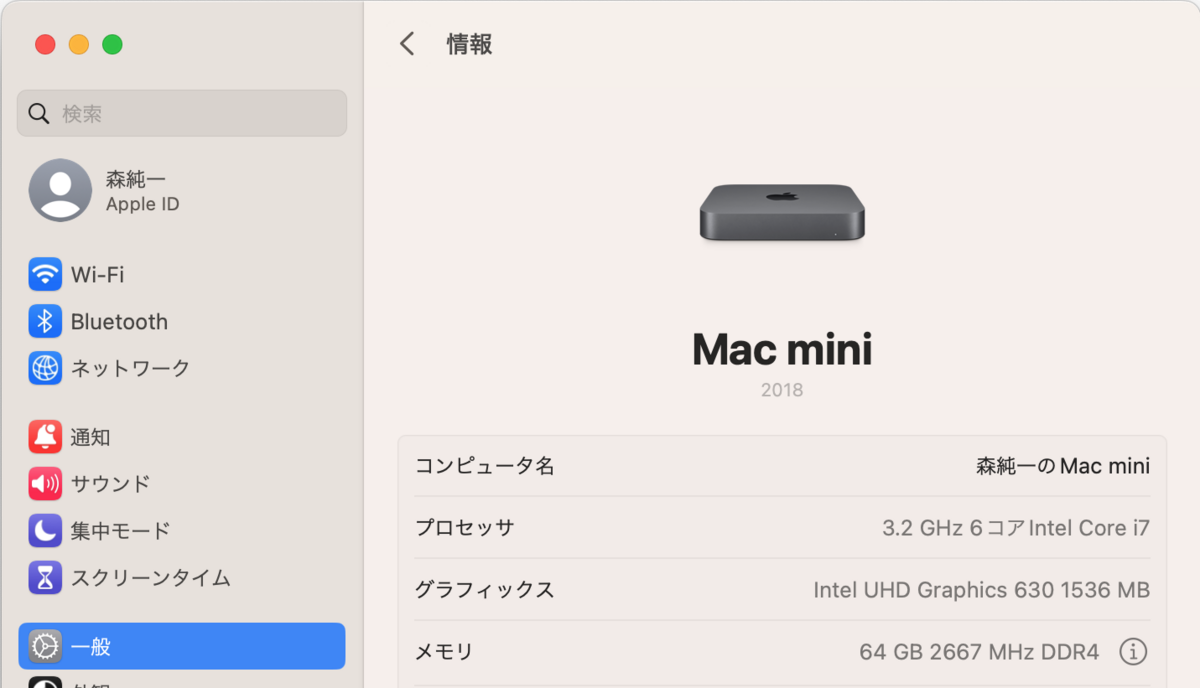
Task: Click the magnifier icon in search field
Action: (x=39, y=114)
